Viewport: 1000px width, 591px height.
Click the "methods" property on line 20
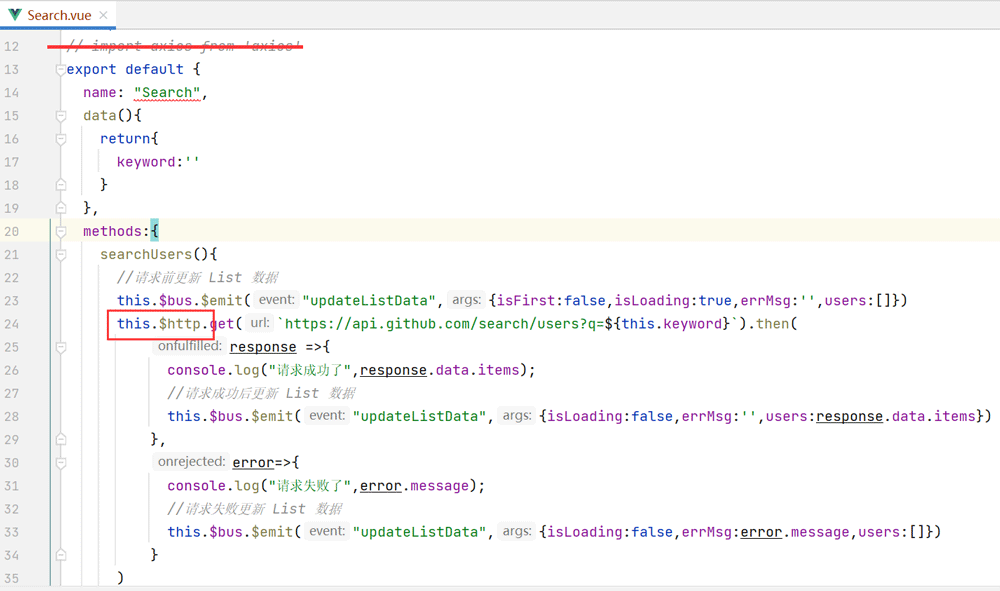pos(112,231)
